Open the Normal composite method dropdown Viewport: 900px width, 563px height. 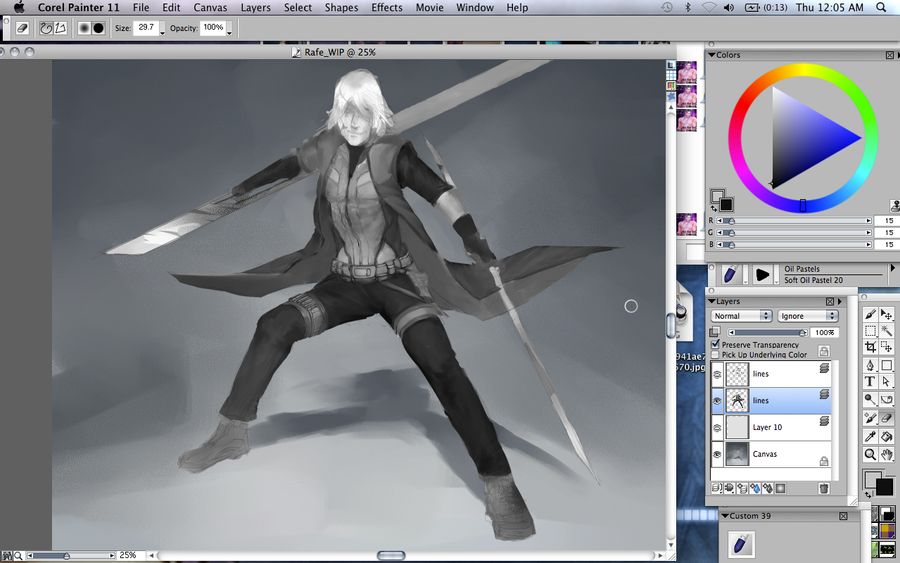(741, 316)
